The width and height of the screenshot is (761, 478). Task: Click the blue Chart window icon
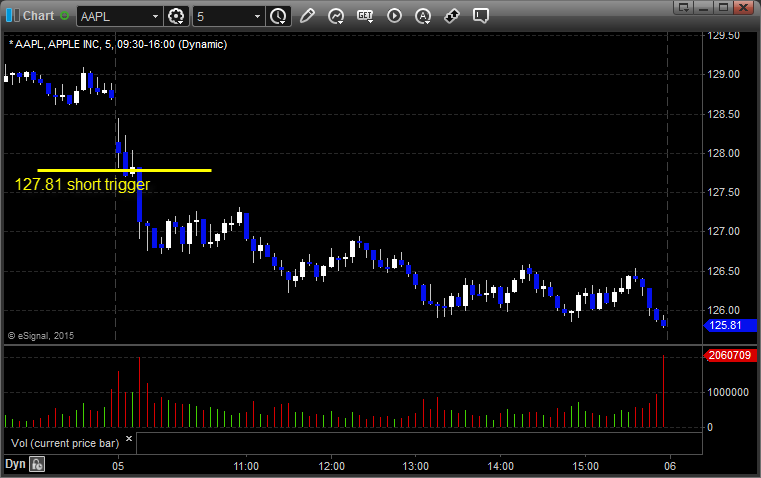click(13, 16)
